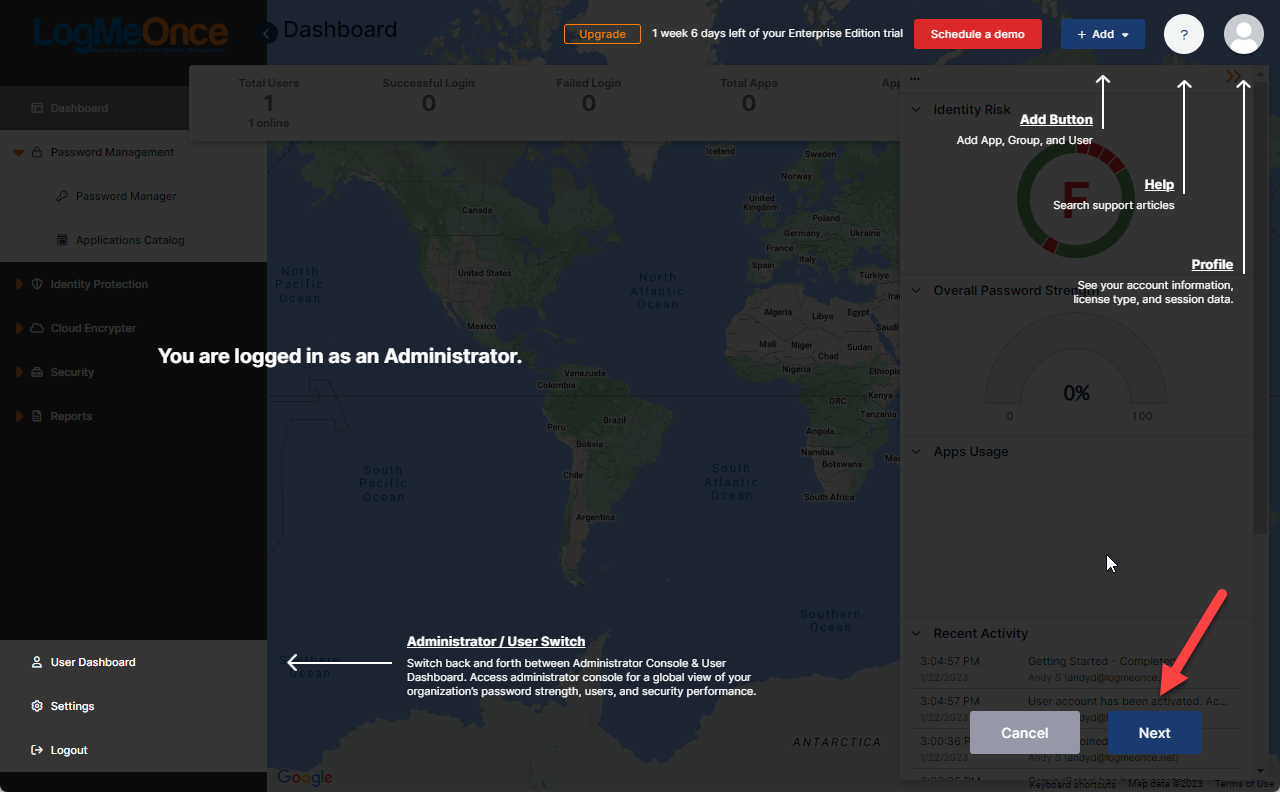Image resolution: width=1280 pixels, height=792 pixels.
Task: Open the Terms of Use map link
Action: tap(1244, 784)
